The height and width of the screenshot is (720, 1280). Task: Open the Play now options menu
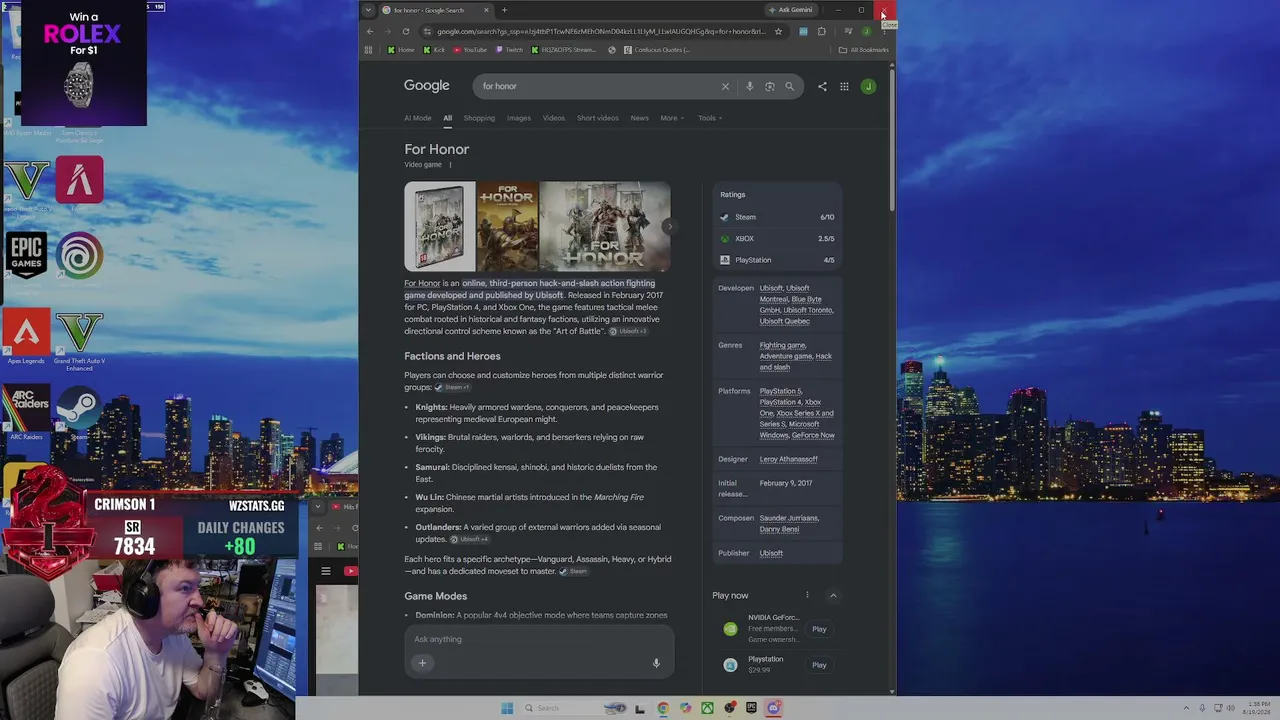coord(807,595)
